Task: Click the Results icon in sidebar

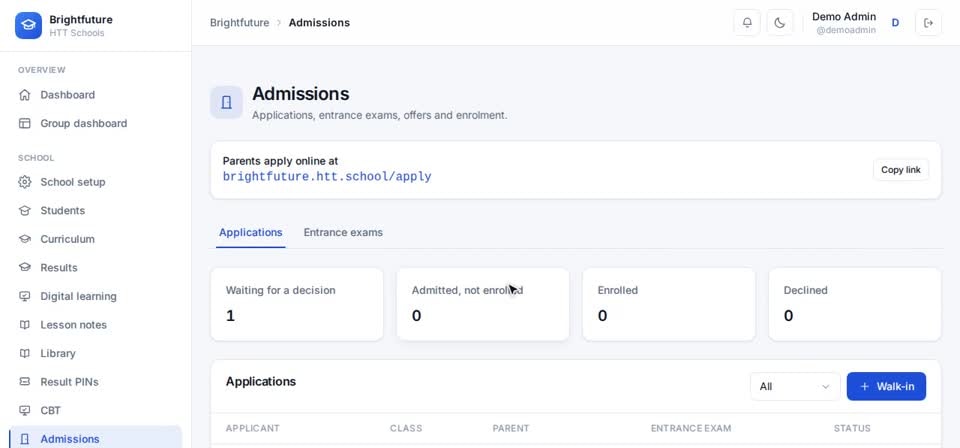Action: (24, 267)
